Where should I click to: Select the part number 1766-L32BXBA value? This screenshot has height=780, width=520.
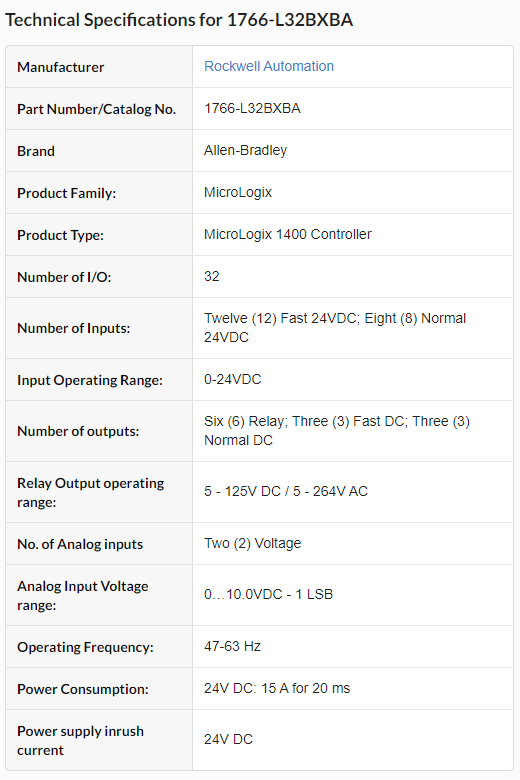pyautogui.click(x=252, y=108)
